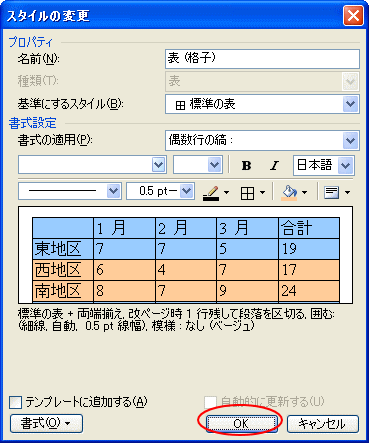Image resolution: width=369 pixels, height=443 pixels.
Task: Apply borders with the grid icon
Action: pos(247,193)
